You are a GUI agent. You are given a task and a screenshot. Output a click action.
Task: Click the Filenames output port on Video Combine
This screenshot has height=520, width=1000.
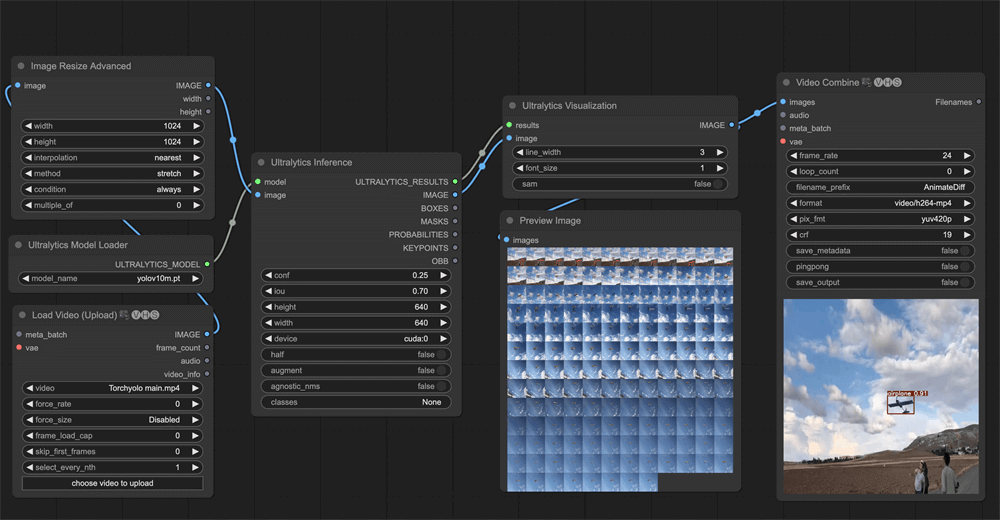point(979,102)
